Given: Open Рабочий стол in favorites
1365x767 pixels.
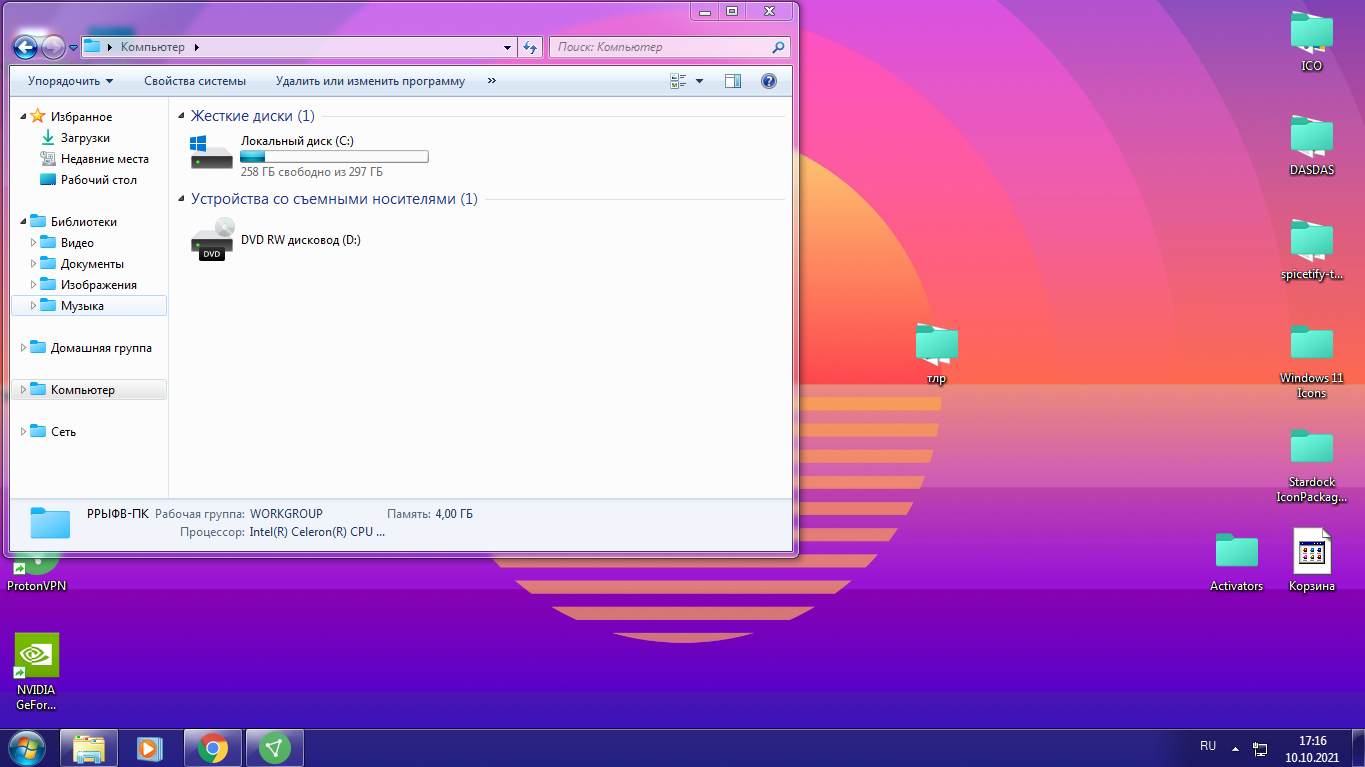Looking at the screenshot, I should pyautogui.click(x=98, y=180).
